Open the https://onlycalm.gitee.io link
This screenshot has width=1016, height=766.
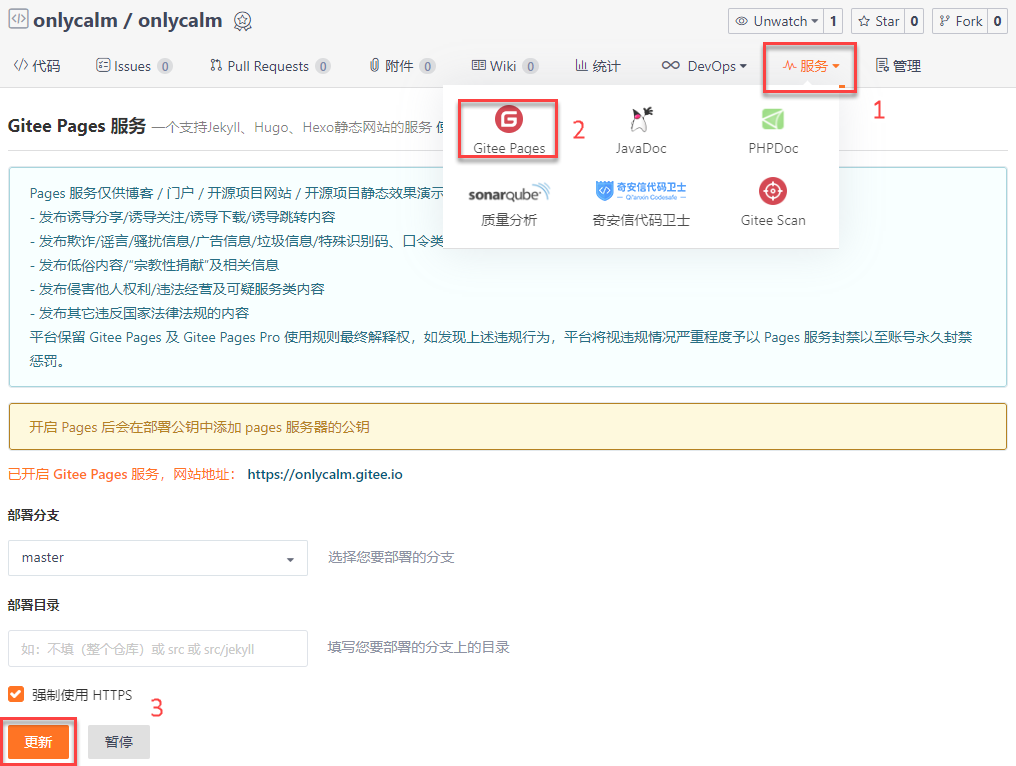click(325, 474)
